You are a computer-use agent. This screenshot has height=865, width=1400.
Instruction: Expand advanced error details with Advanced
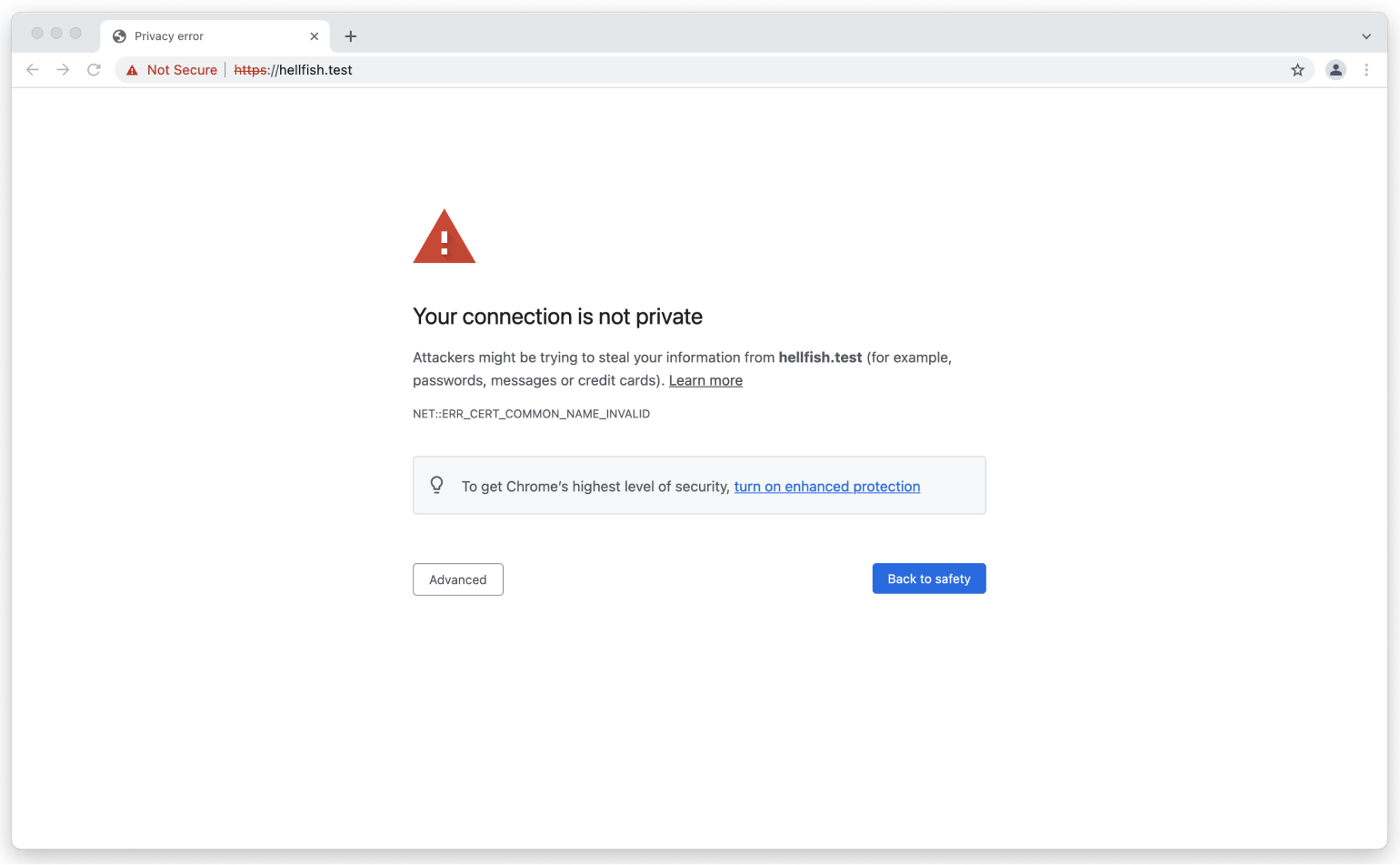pos(457,579)
